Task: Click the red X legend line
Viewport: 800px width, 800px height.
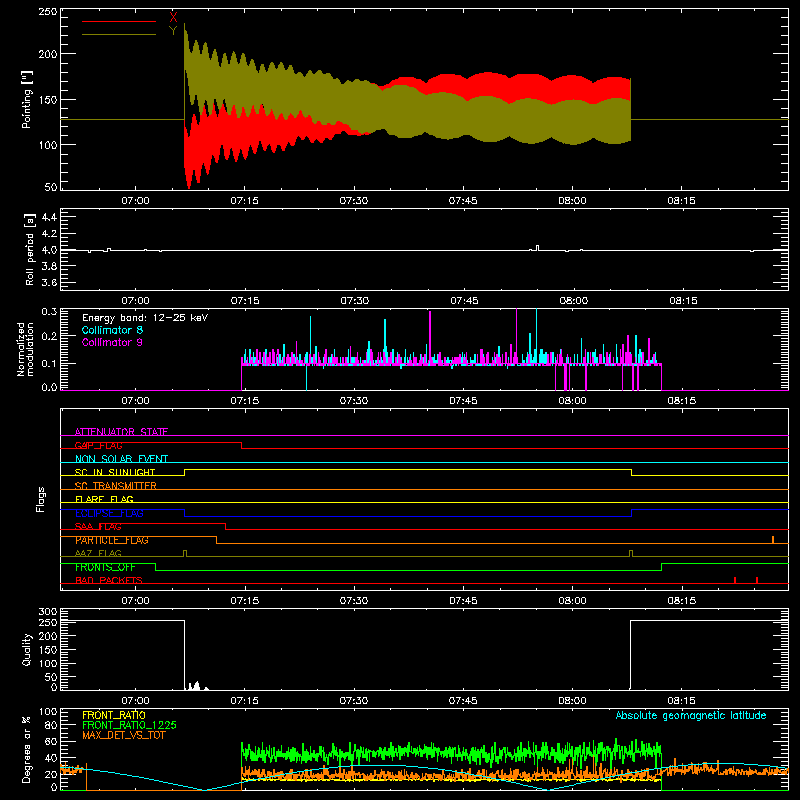Action: click(118, 21)
